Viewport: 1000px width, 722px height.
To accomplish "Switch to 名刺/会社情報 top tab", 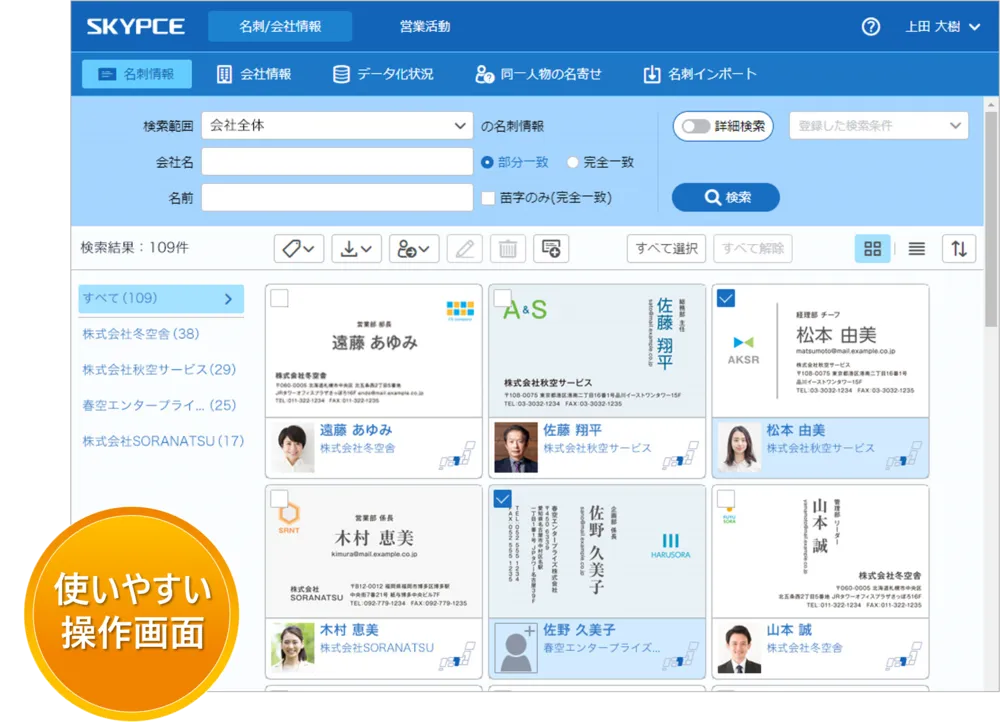I will (x=280, y=27).
